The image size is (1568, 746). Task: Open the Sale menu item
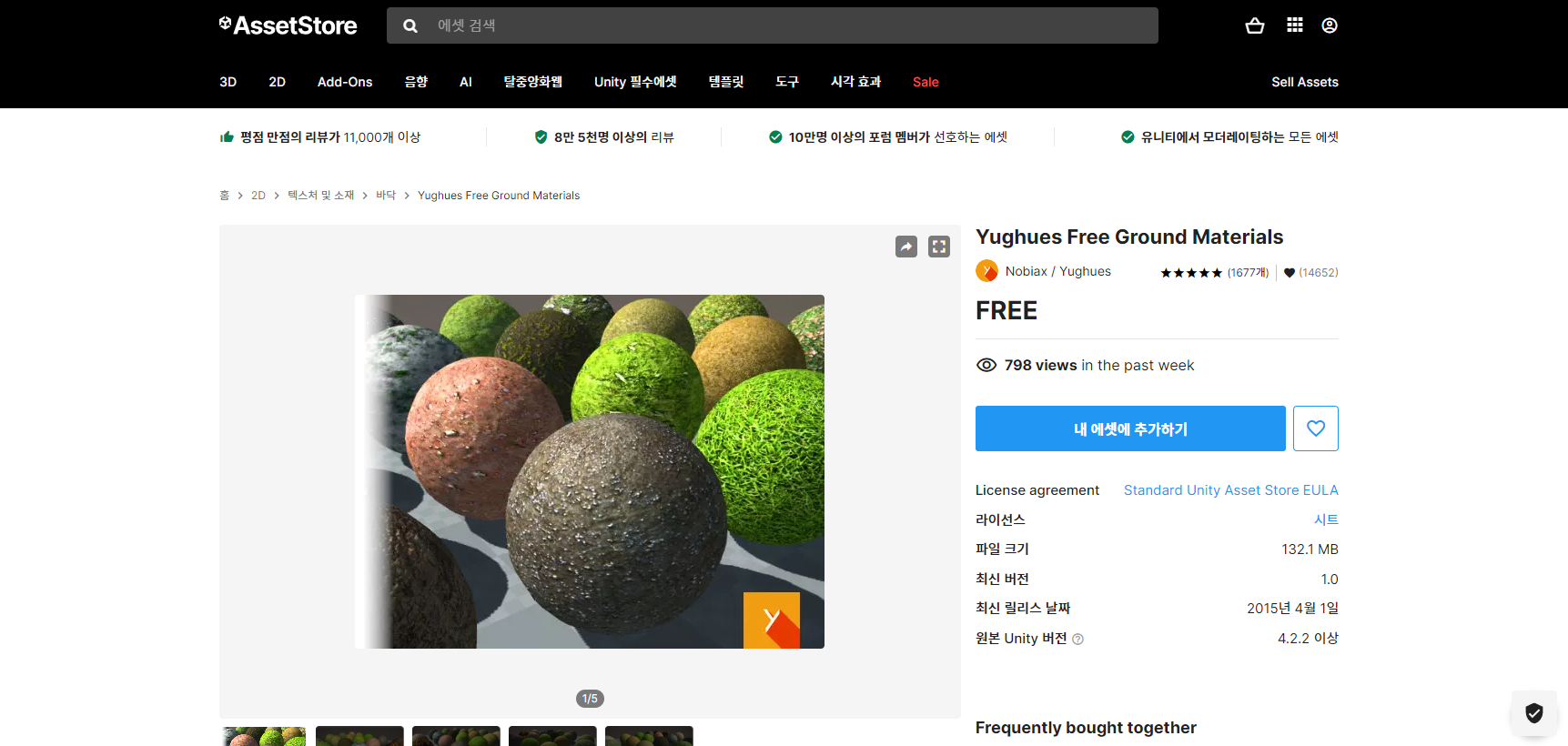tap(926, 82)
